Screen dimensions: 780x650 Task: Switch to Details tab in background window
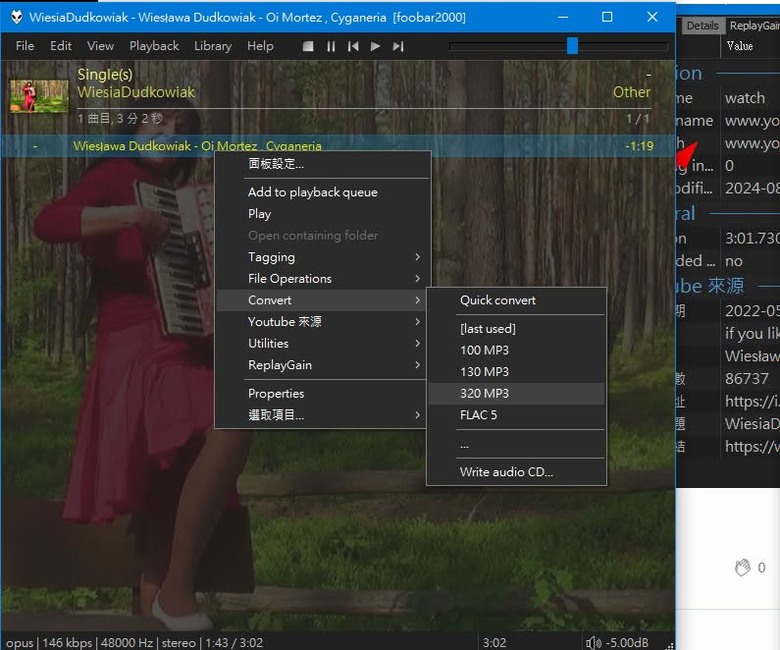(x=702, y=25)
